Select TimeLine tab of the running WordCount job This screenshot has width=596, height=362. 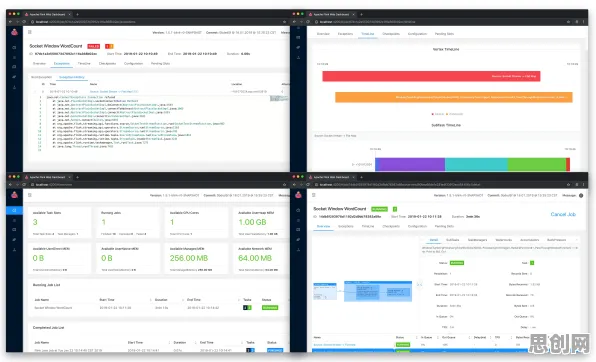(x=368, y=226)
